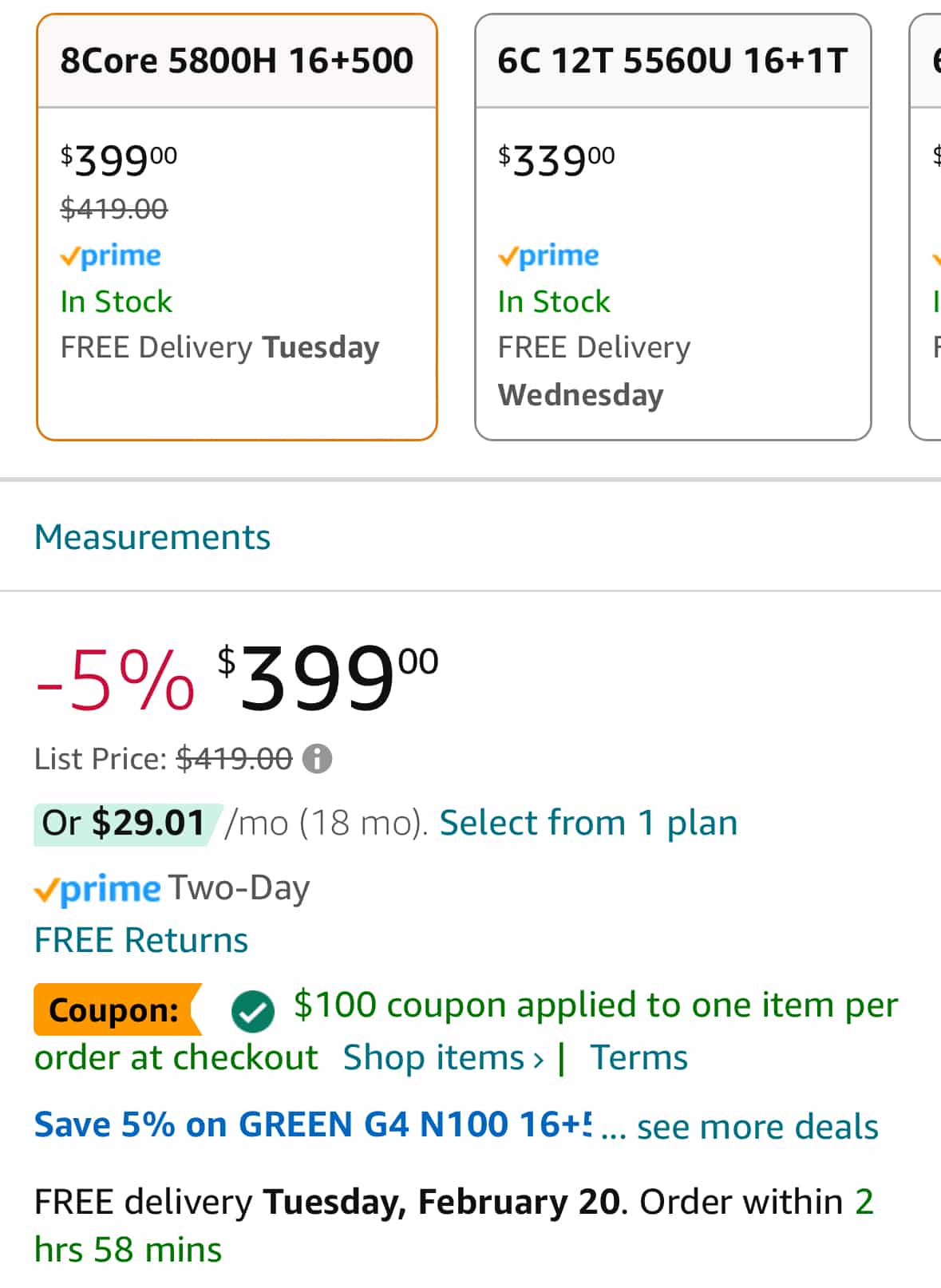The width and height of the screenshot is (941, 1288).
Task: Tap the Prime logo in the 8Core card
Action: pos(111,255)
